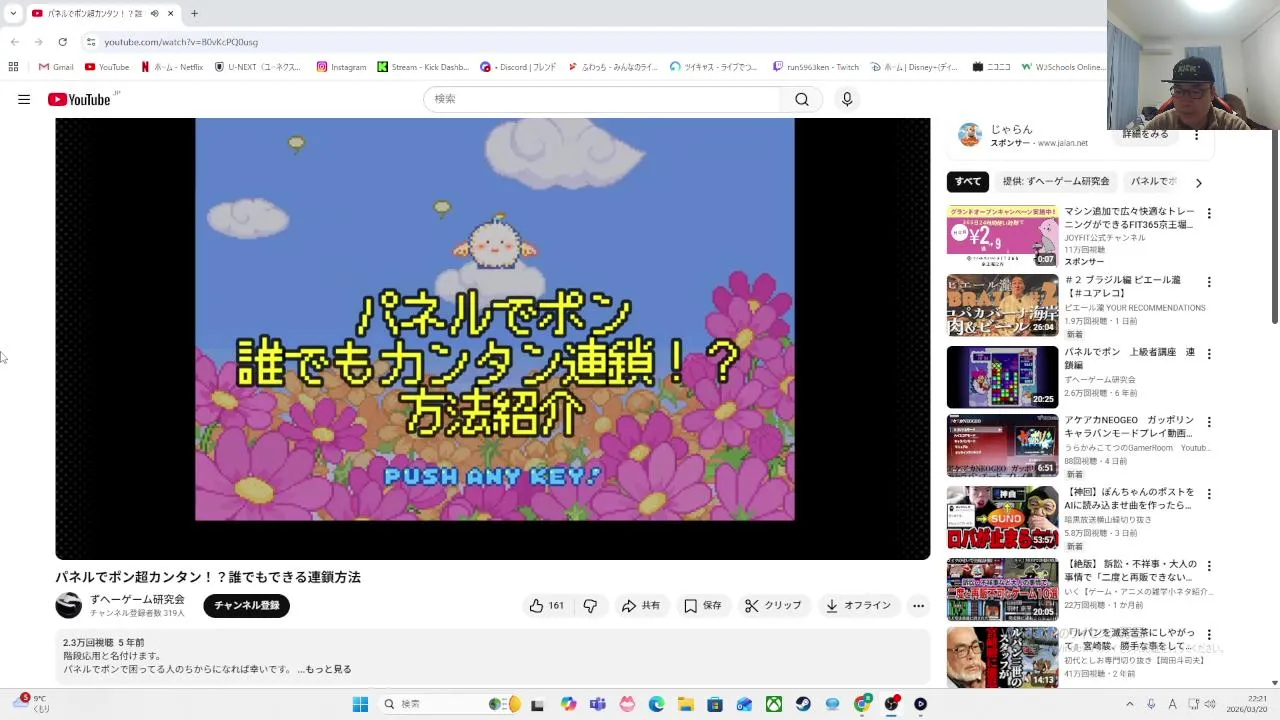Open the アケアカNEOGEO ガッポリン thumbnail
Image resolution: width=1280 pixels, height=720 pixels.
[x=1002, y=446]
